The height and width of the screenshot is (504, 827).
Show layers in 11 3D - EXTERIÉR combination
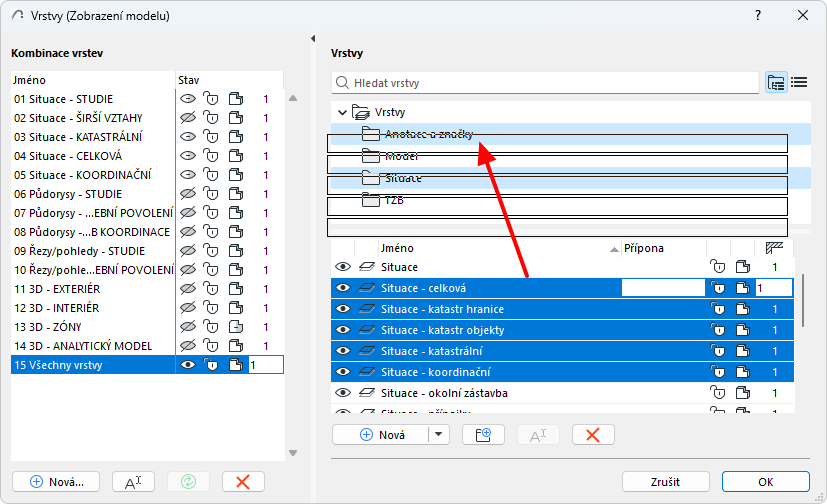tap(187, 289)
